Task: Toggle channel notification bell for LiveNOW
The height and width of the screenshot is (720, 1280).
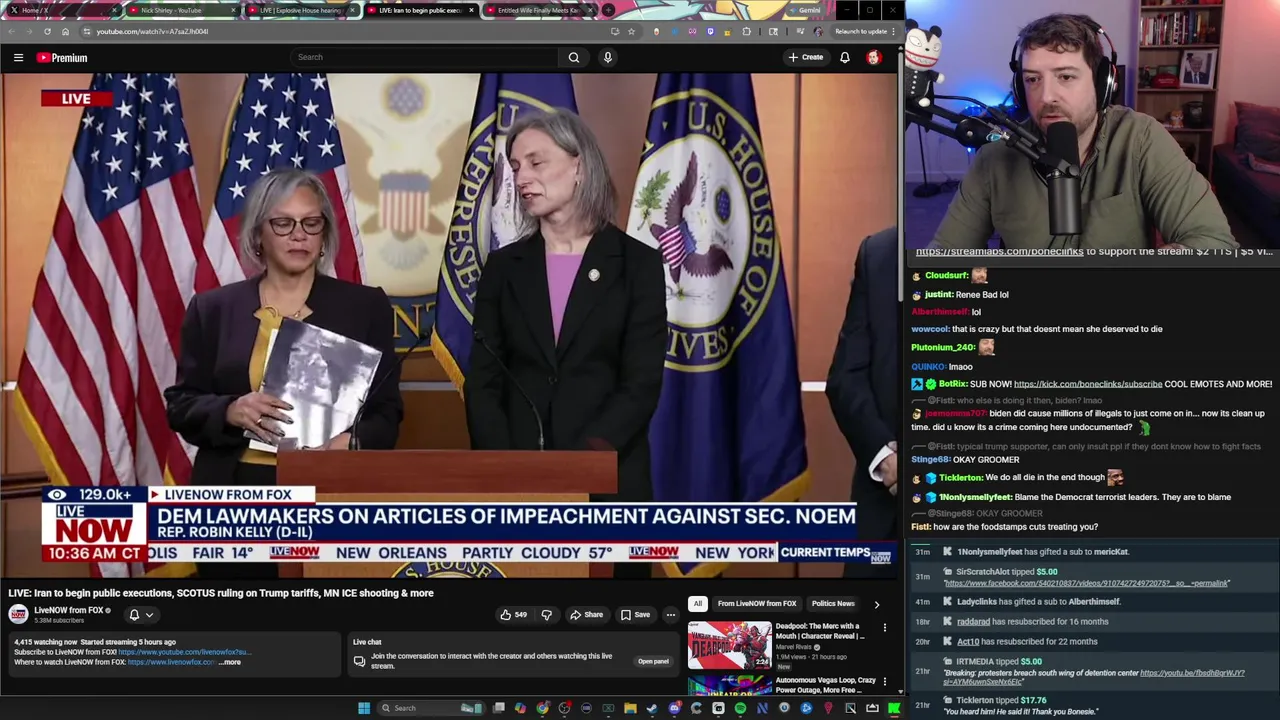Action: [134, 615]
